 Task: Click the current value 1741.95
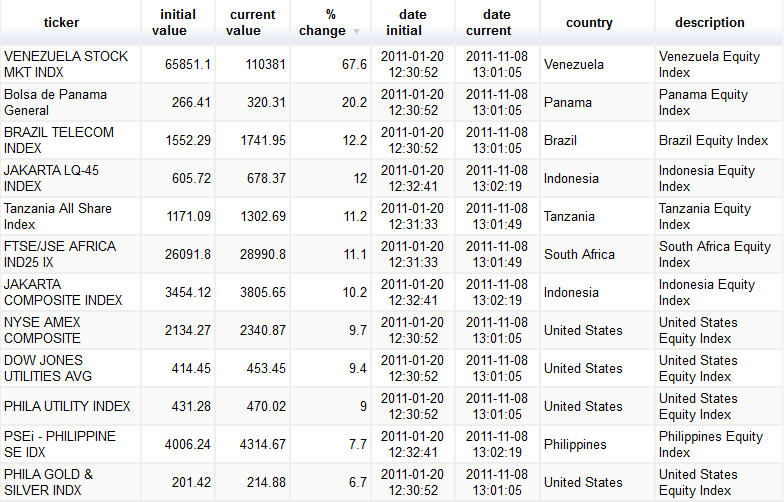(x=263, y=140)
